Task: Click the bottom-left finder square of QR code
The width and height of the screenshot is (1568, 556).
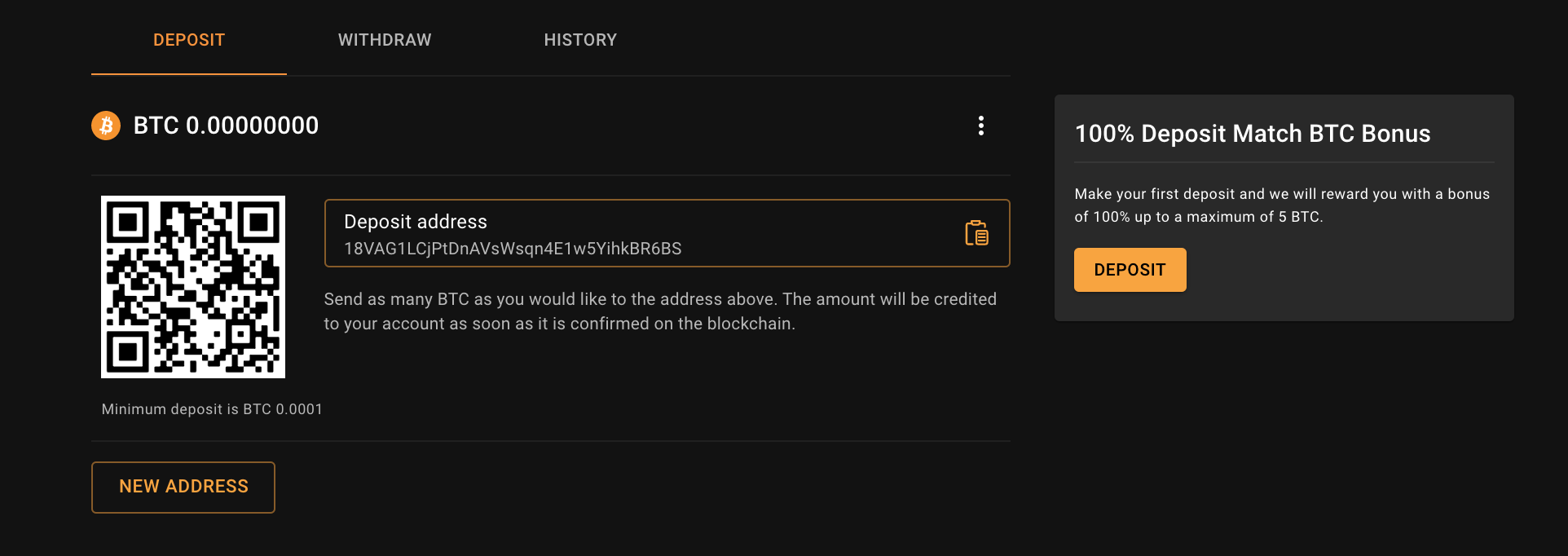Action: click(x=128, y=351)
